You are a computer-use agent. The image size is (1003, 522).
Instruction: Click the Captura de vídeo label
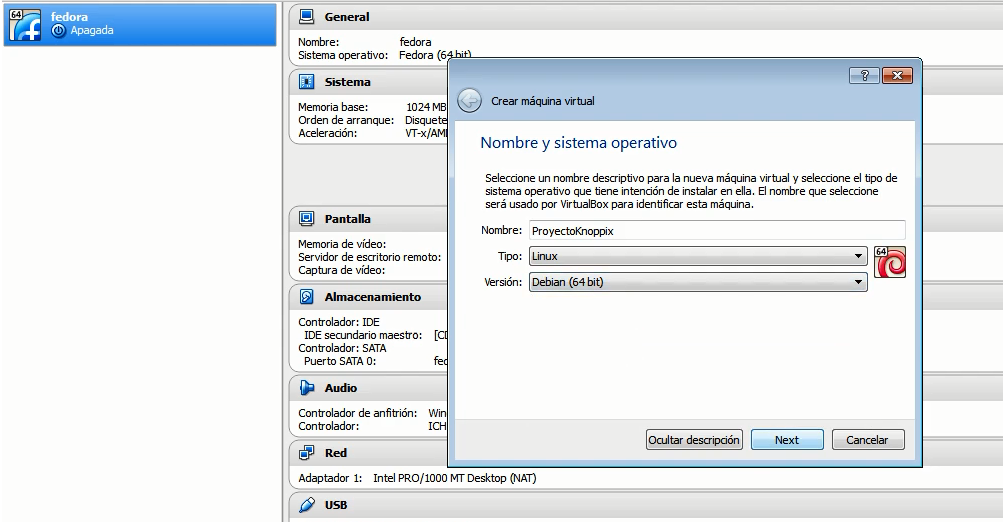(342, 270)
